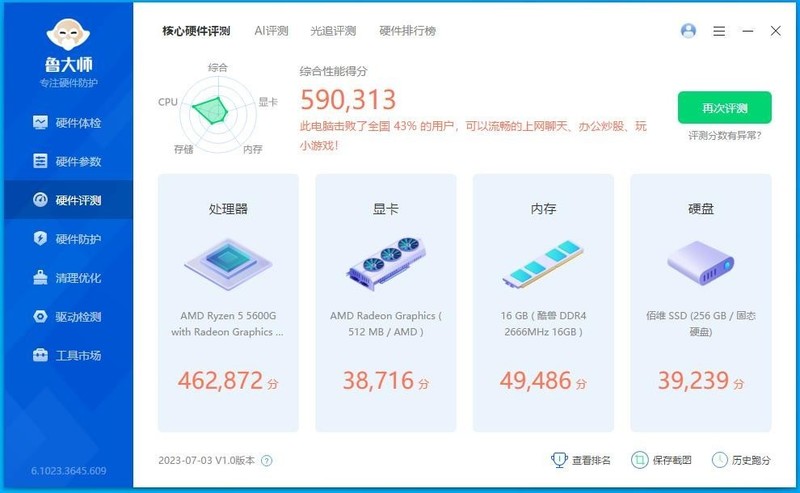
Task: Click the 评测分数有异常? link
Action: pos(724,136)
